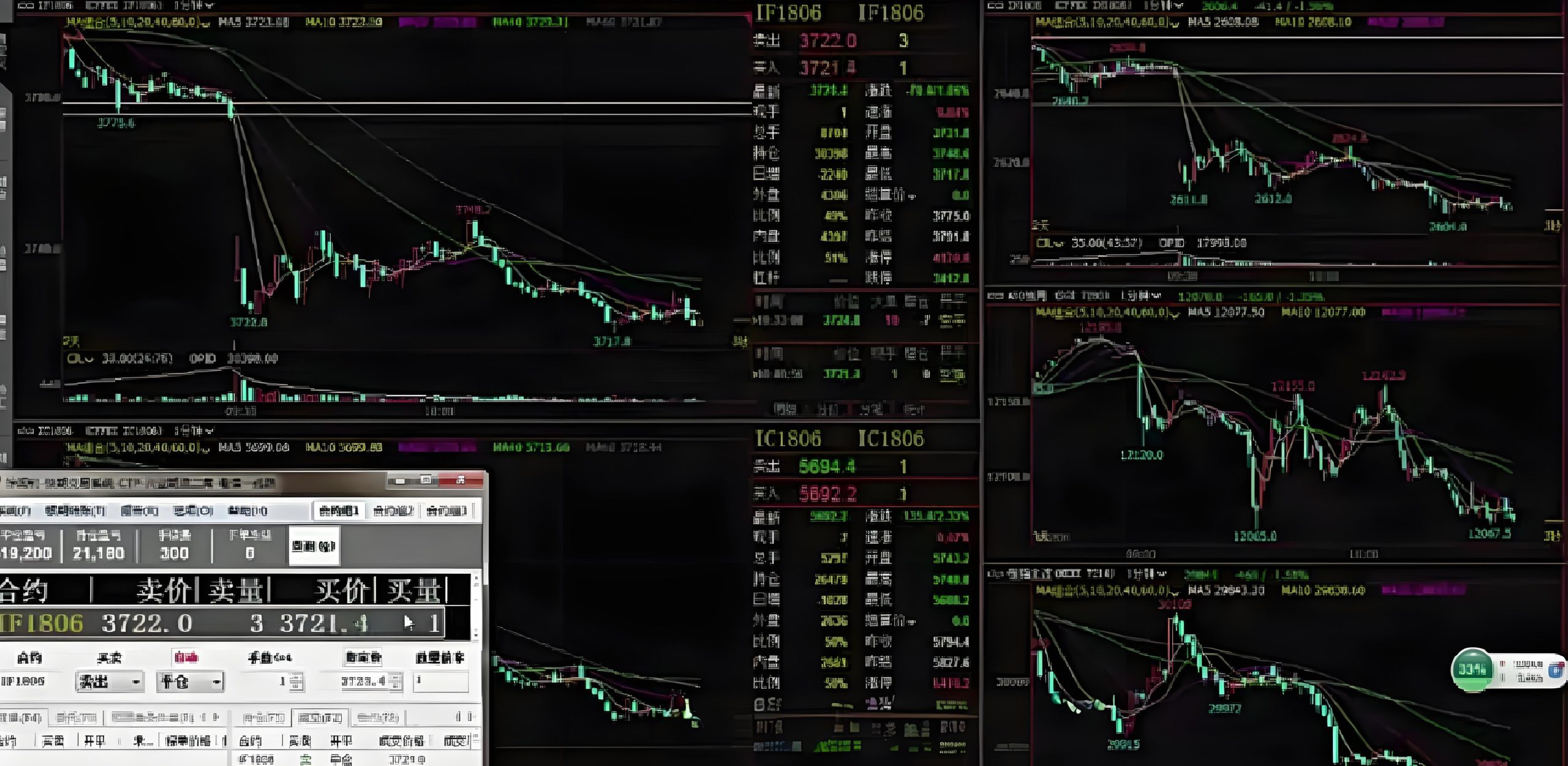Open the period dropdown in the IF1806 chart header
The width and height of the screenshot is (1568, 766).
pyautogui.click(x=209, y=6)
